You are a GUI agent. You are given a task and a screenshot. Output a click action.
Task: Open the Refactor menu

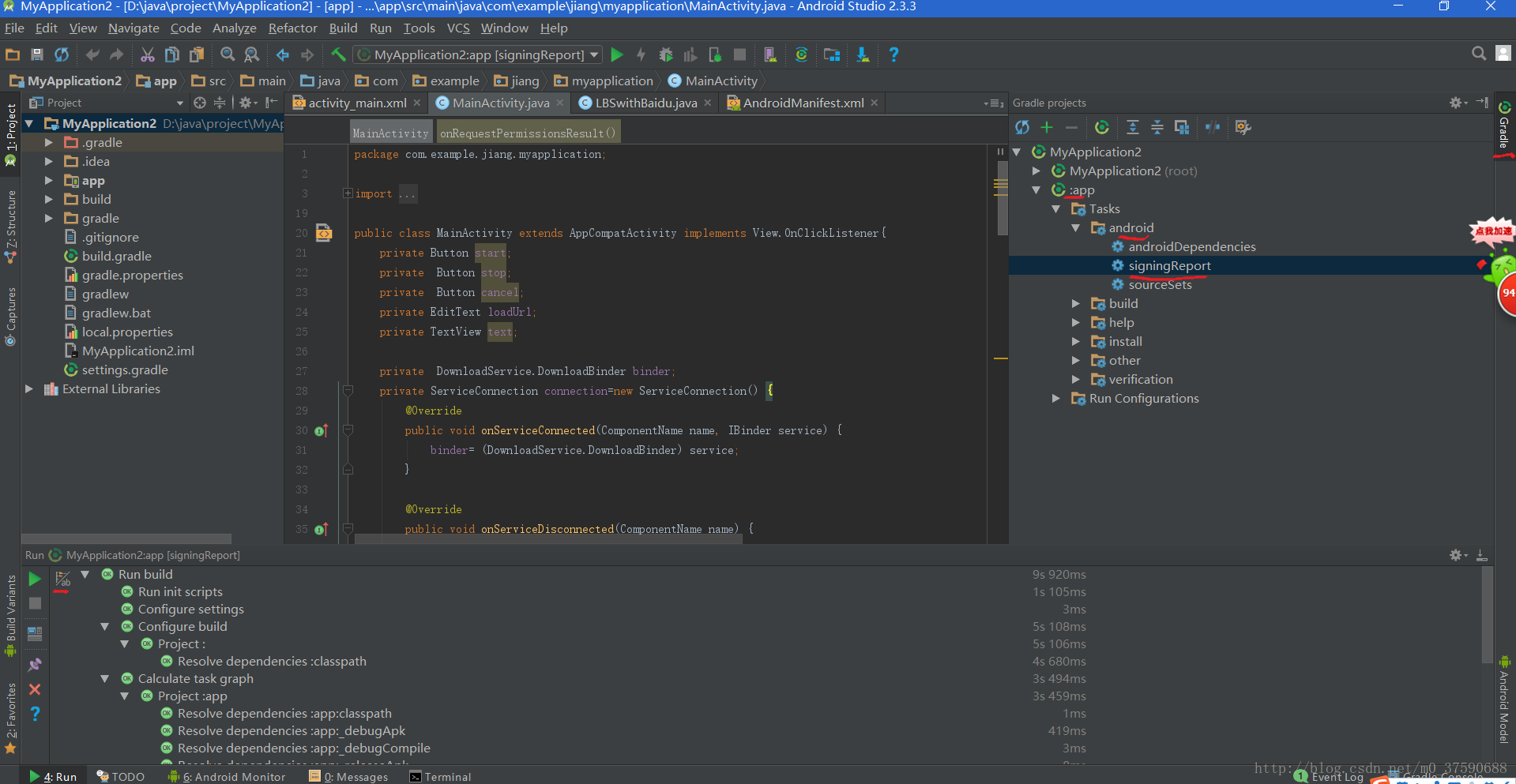pyautogui.click(x=292, y=28)
